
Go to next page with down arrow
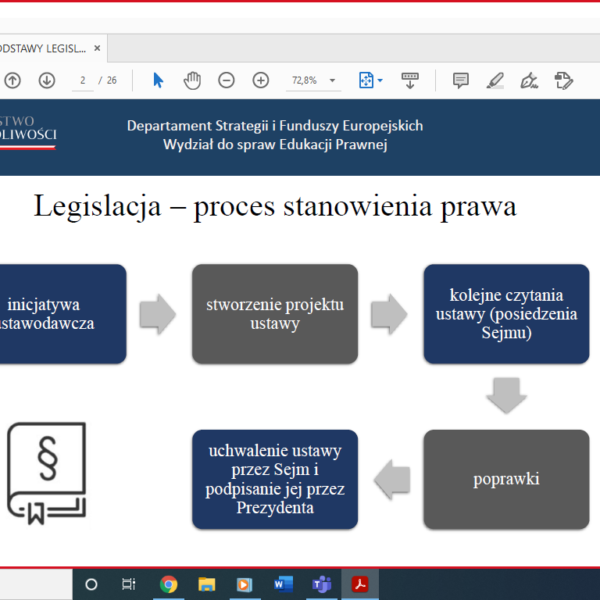tap(47, 81)
